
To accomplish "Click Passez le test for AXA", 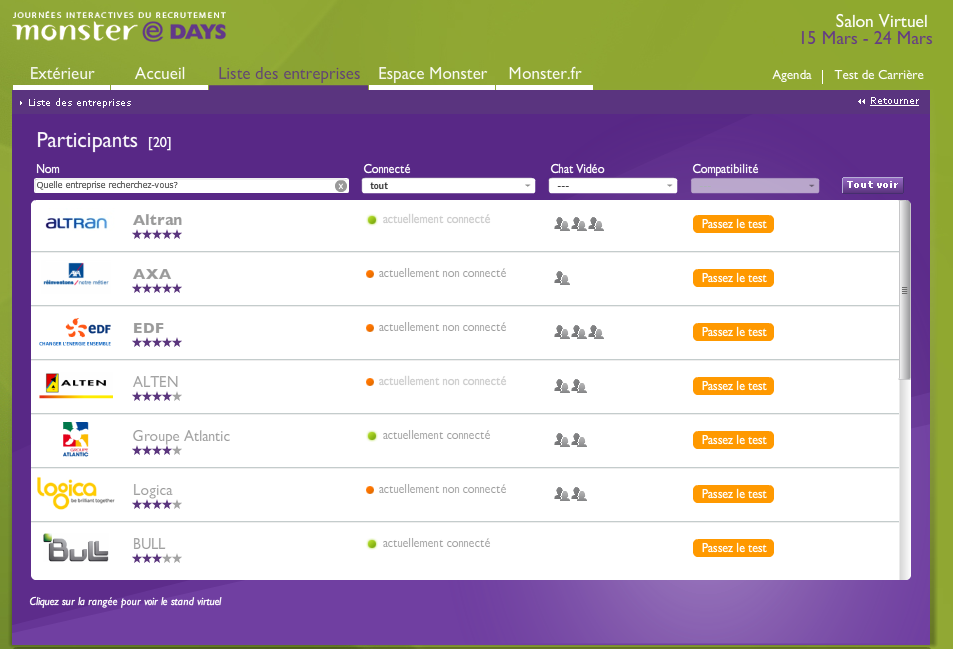I will click(734, 278).
